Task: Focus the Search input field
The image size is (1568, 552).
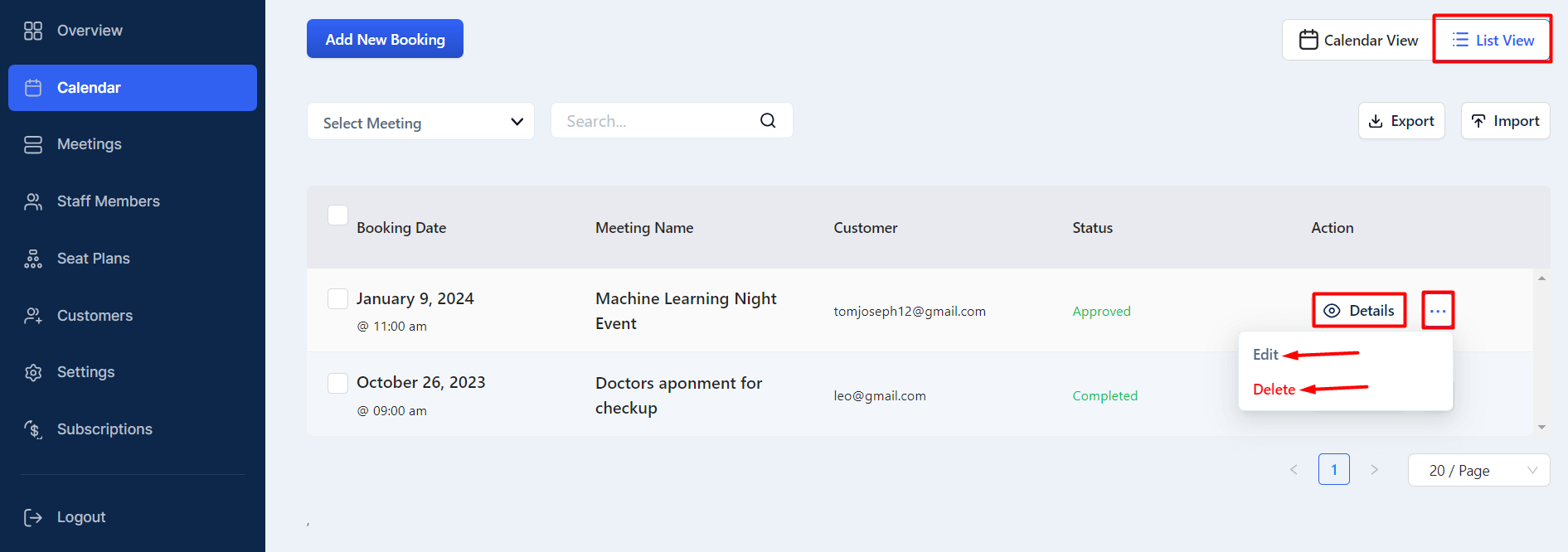Action: click(x=655, y=121)
